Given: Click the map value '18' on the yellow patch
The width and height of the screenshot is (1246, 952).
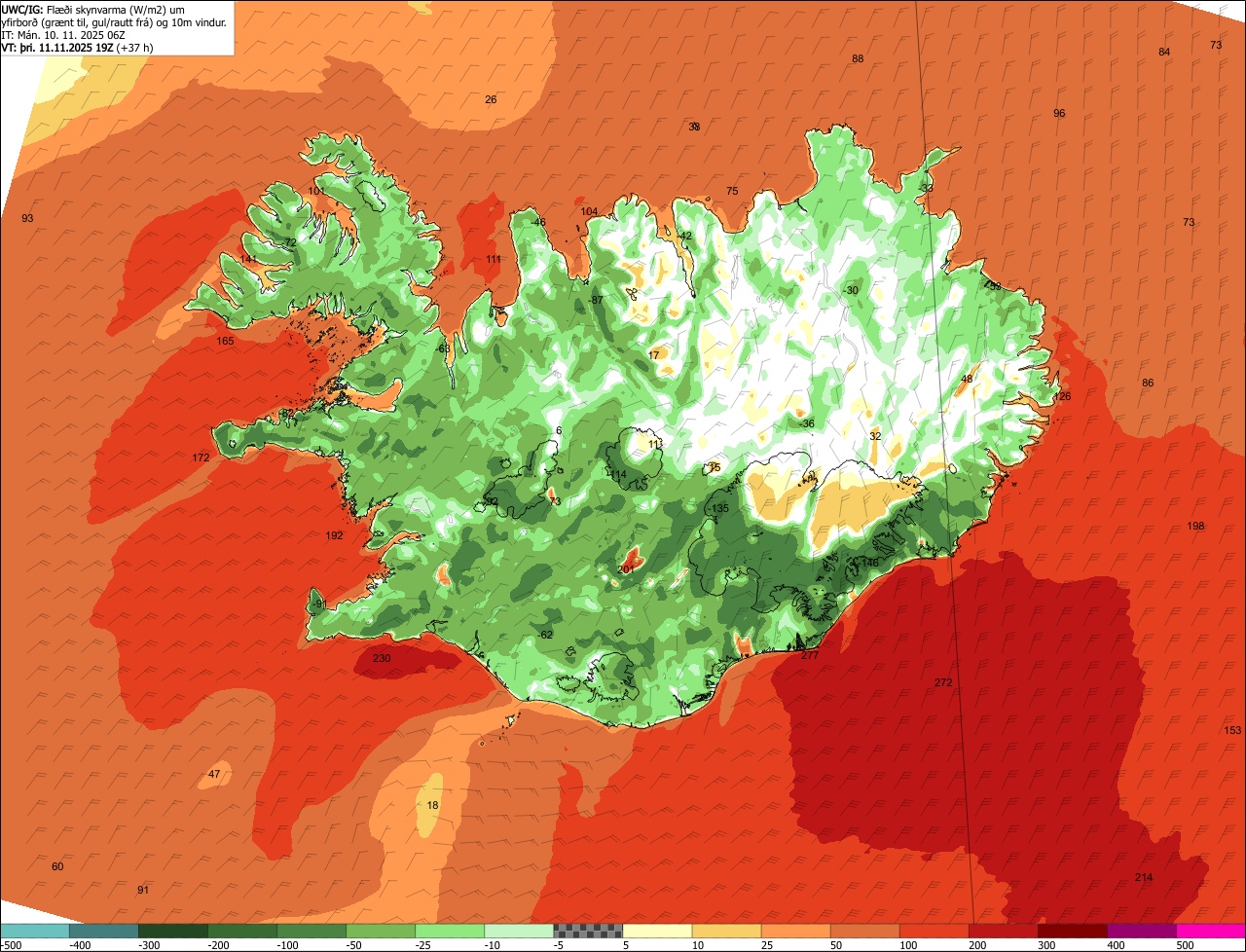Looking at the screenshot, I should coord(433,805).
